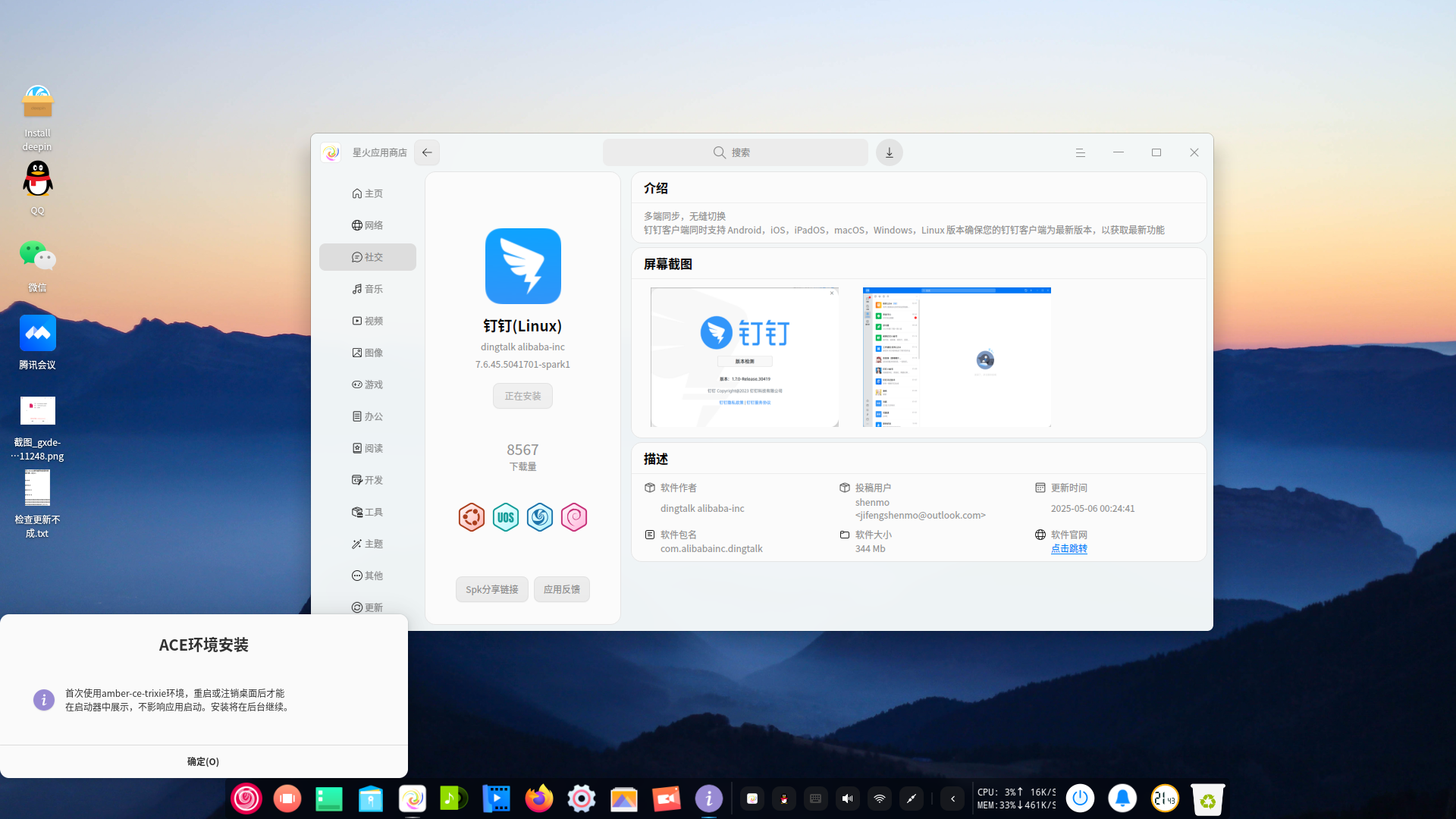
Task: Select 检查更新不成.txt desktop file
Action: (x=37, y=504)
